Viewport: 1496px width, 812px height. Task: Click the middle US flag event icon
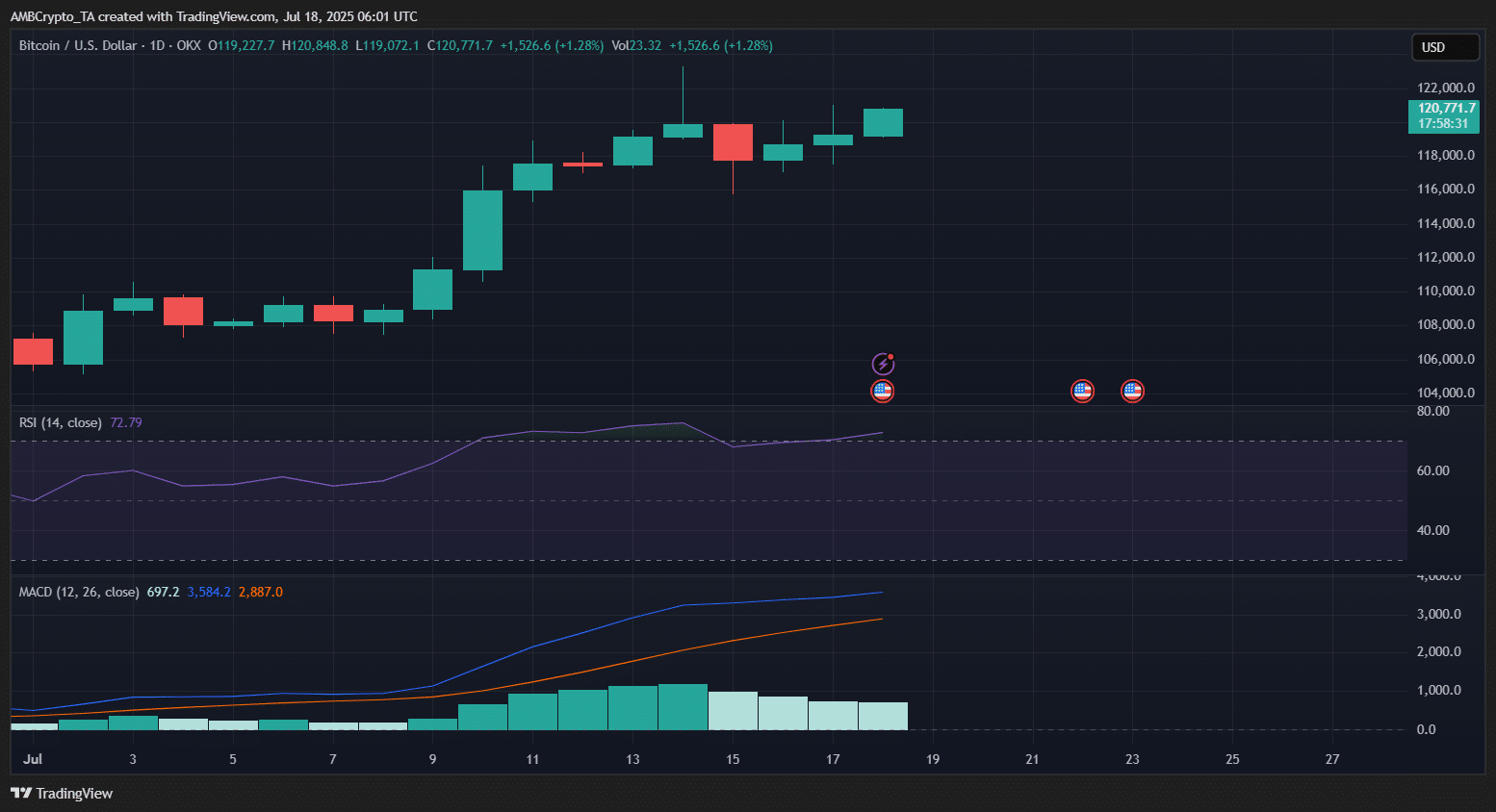(1082, 391)
